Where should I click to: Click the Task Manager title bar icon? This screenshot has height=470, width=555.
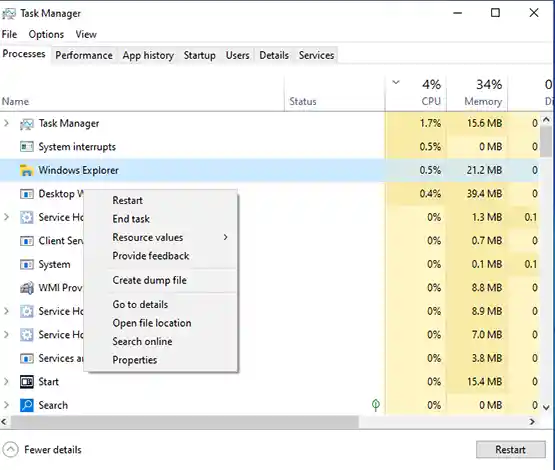tap(9, 14)
